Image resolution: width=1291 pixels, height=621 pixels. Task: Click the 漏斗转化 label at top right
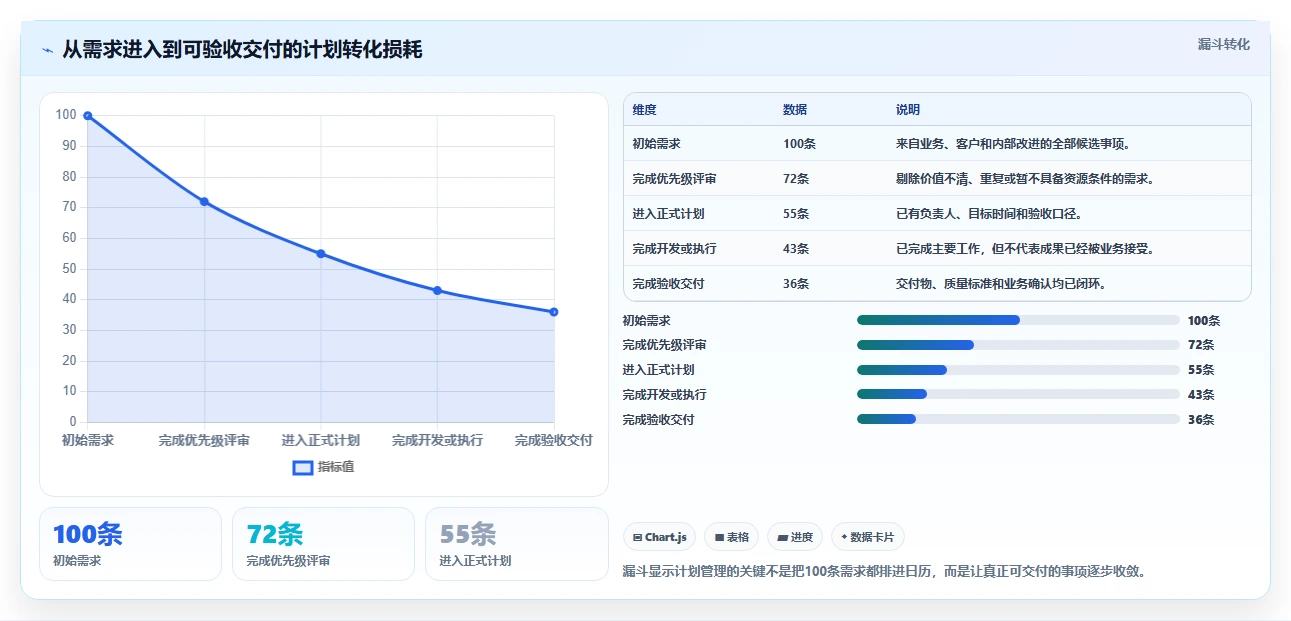(x=1224, y=44)
